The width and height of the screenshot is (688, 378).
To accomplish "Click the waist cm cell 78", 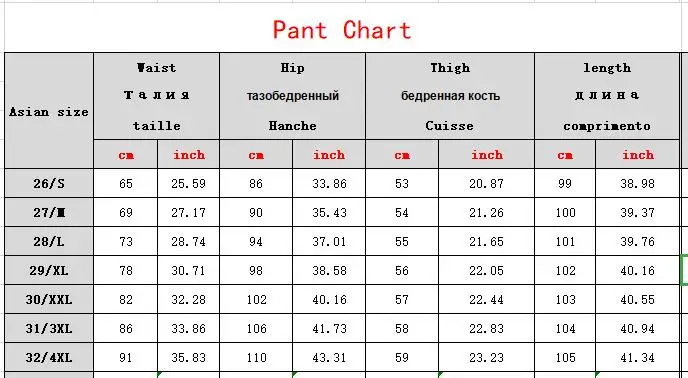I will click(x=126, y=270).
